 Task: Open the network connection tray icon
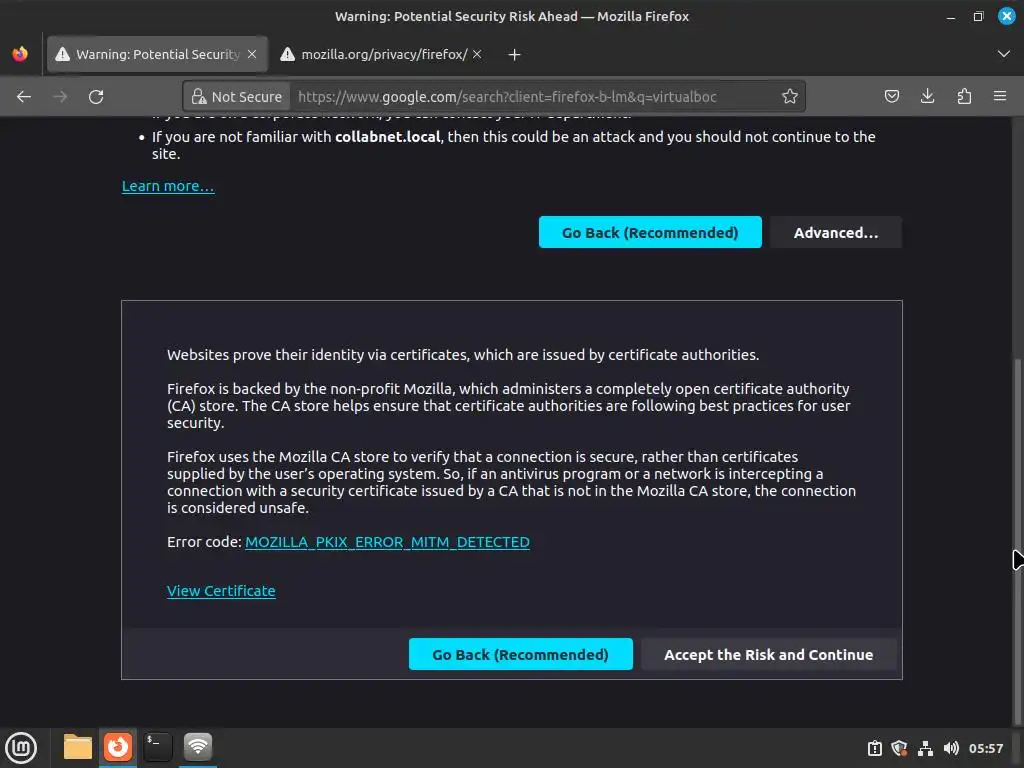click(x=925, y=748)
